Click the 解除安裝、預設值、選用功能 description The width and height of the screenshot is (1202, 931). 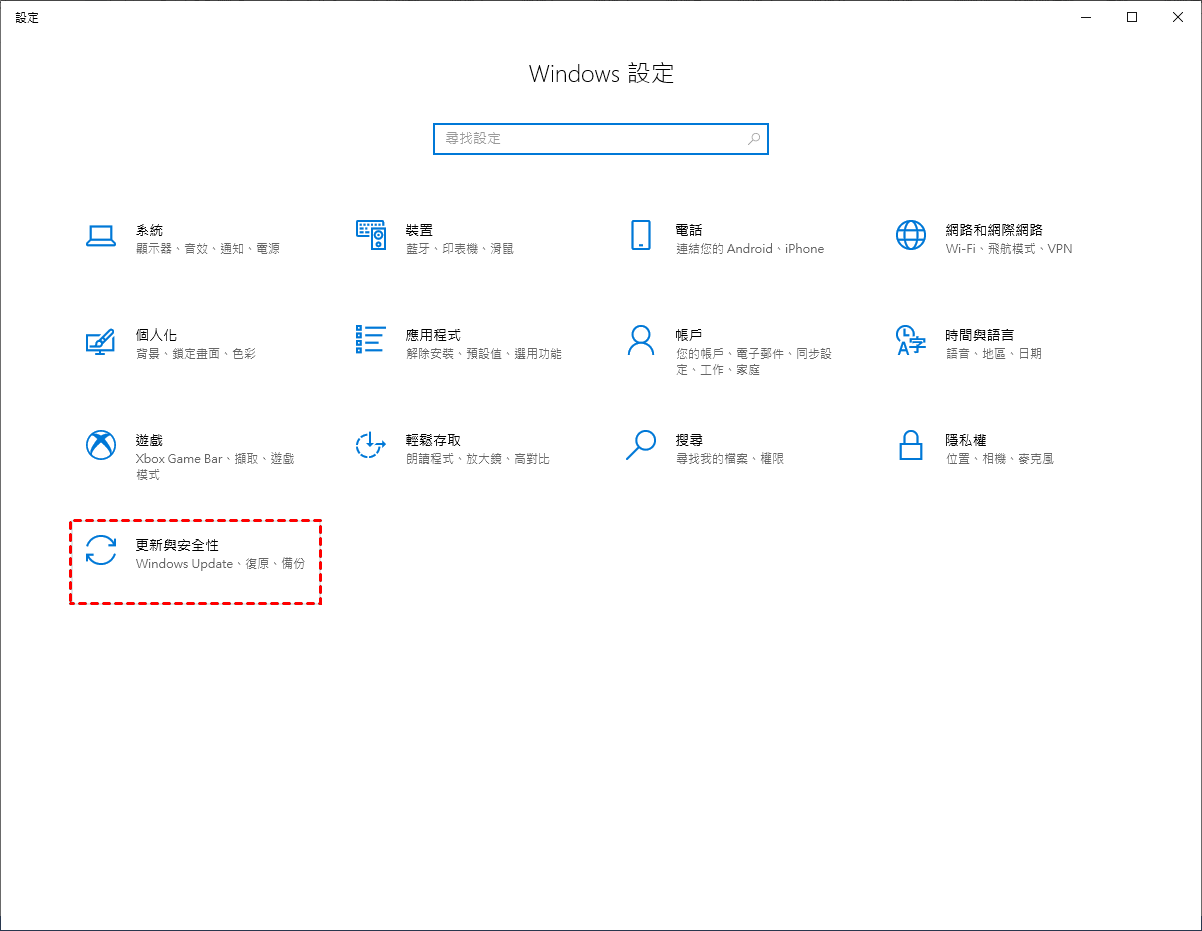tap(484, 354)
